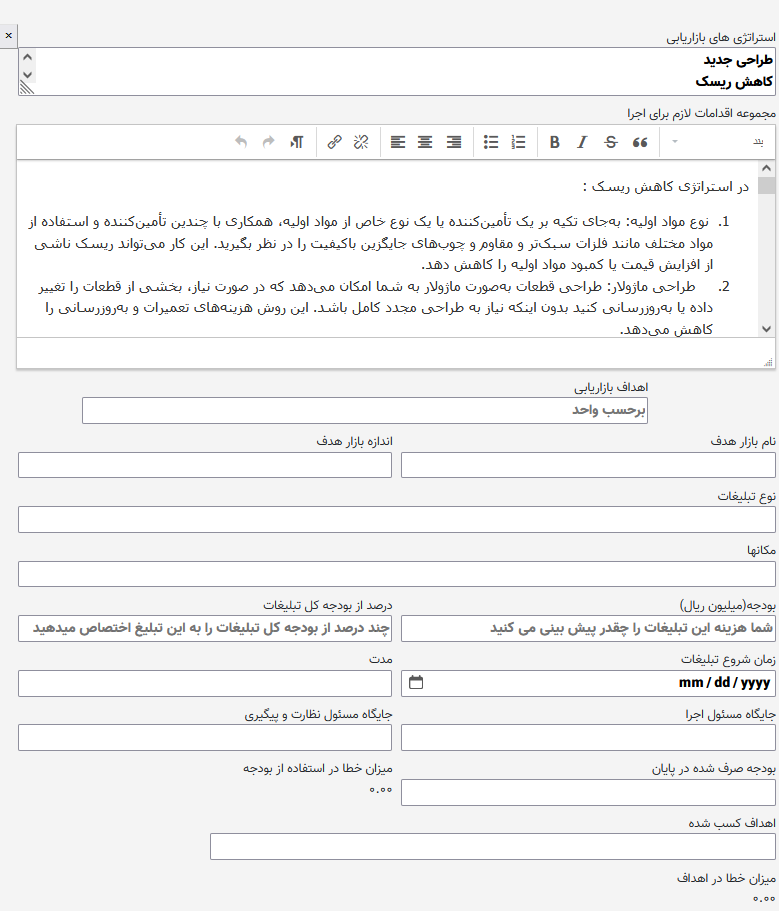
Task: Click the undo arrow in editor toolbar
Action: (241, 142)
